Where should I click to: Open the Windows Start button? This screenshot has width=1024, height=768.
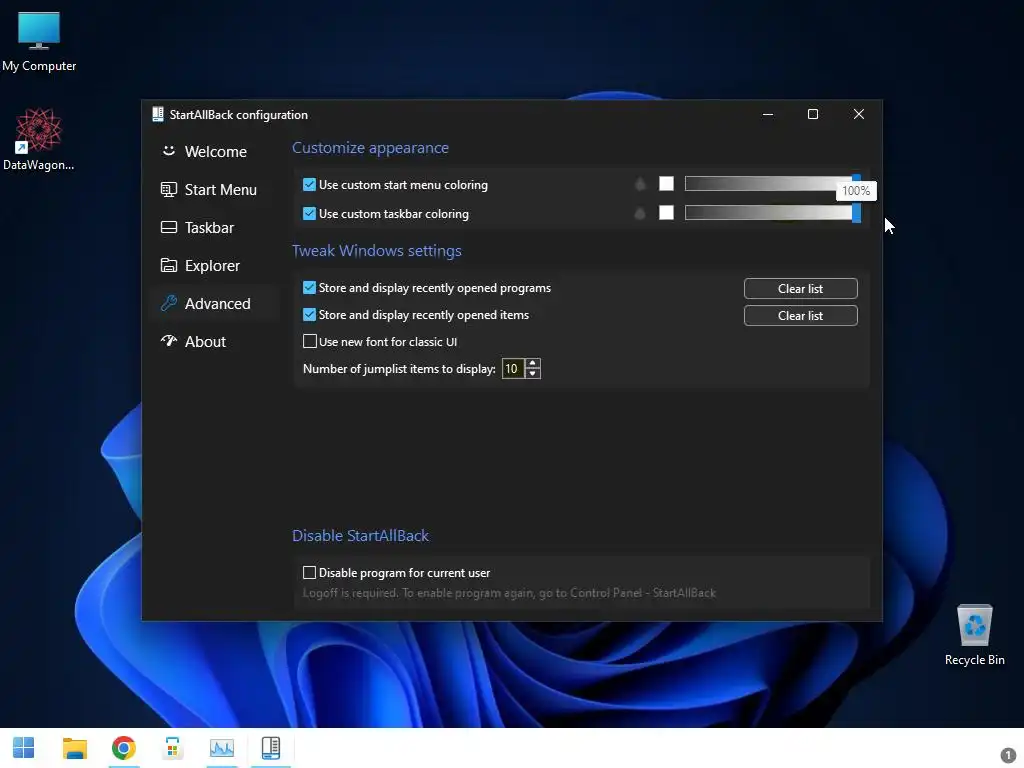tap(24, 748)
